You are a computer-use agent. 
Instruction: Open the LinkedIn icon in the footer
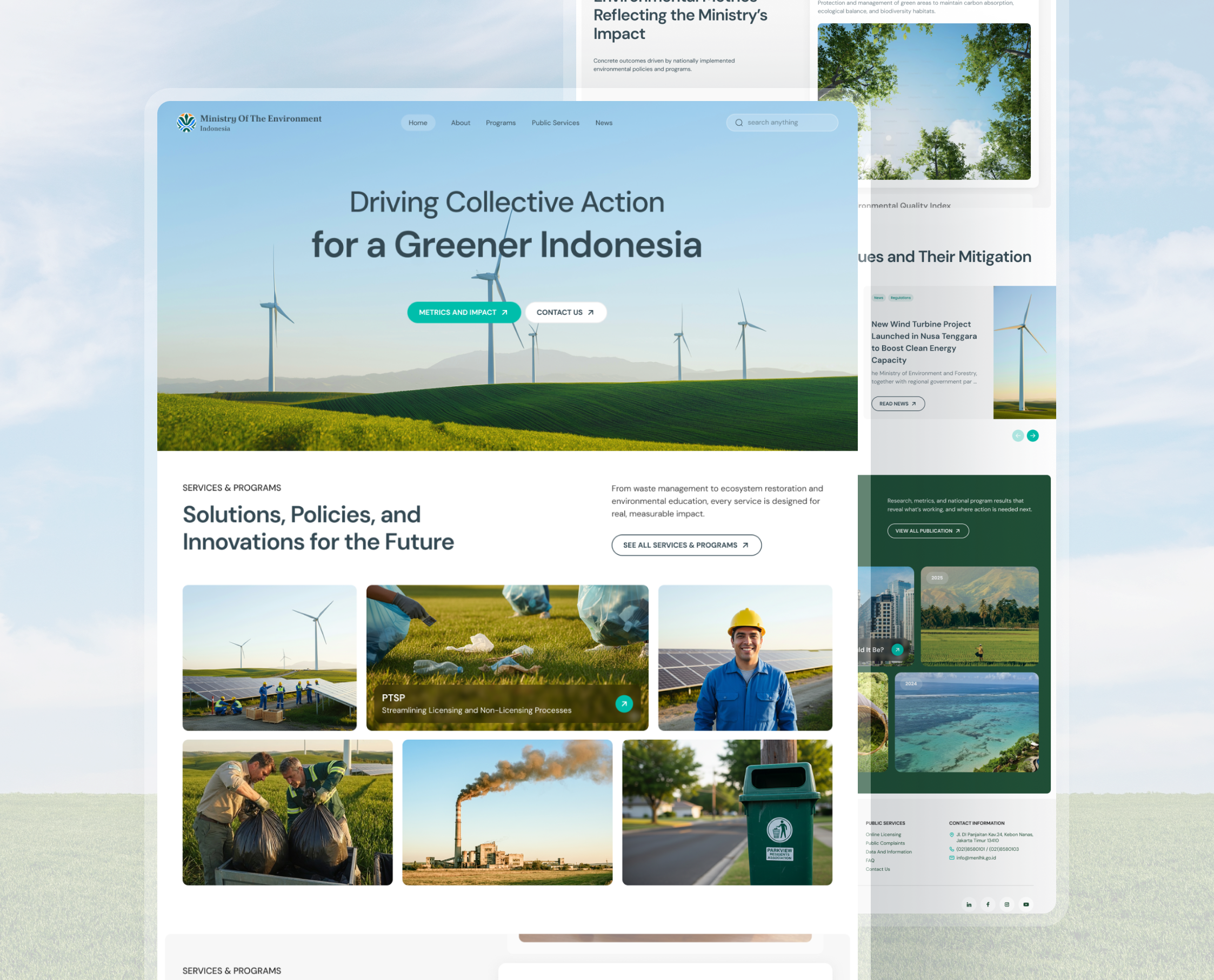tap(969, 904)
